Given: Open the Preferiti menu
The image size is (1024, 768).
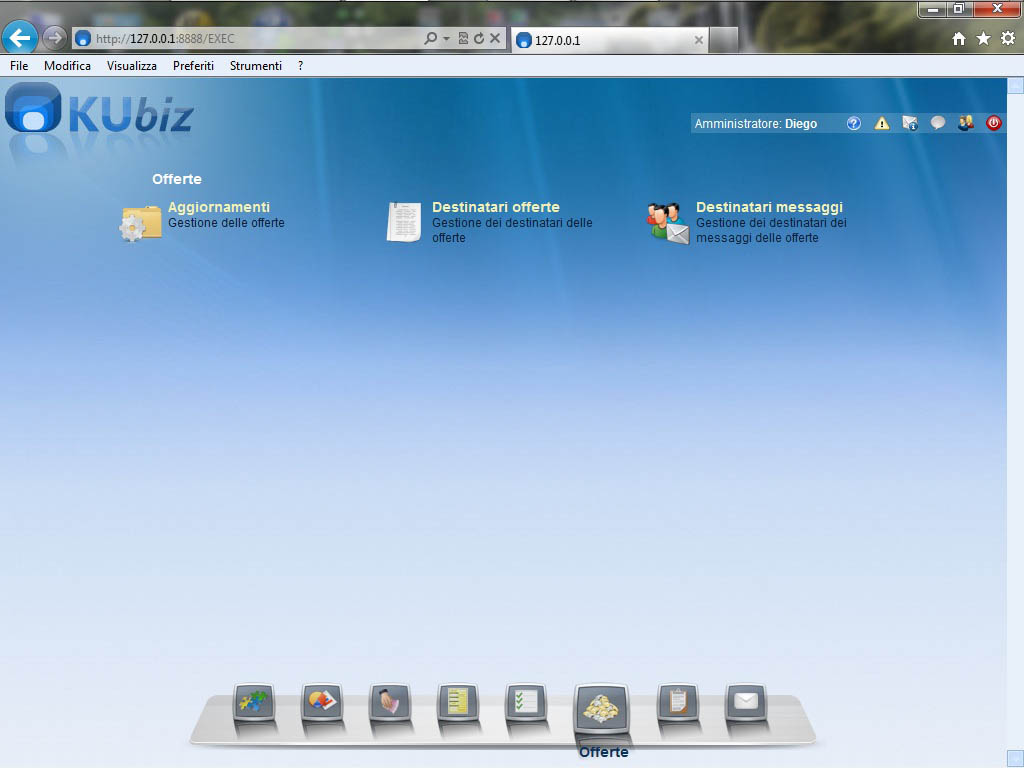Looking at the screenshot, I should [x=193, y=66].
